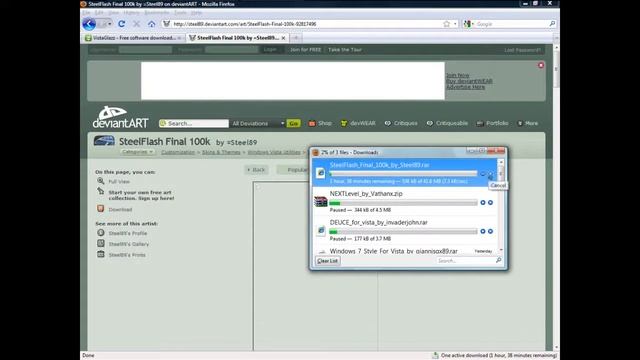Click the Google search engine icon

point(468,24)
